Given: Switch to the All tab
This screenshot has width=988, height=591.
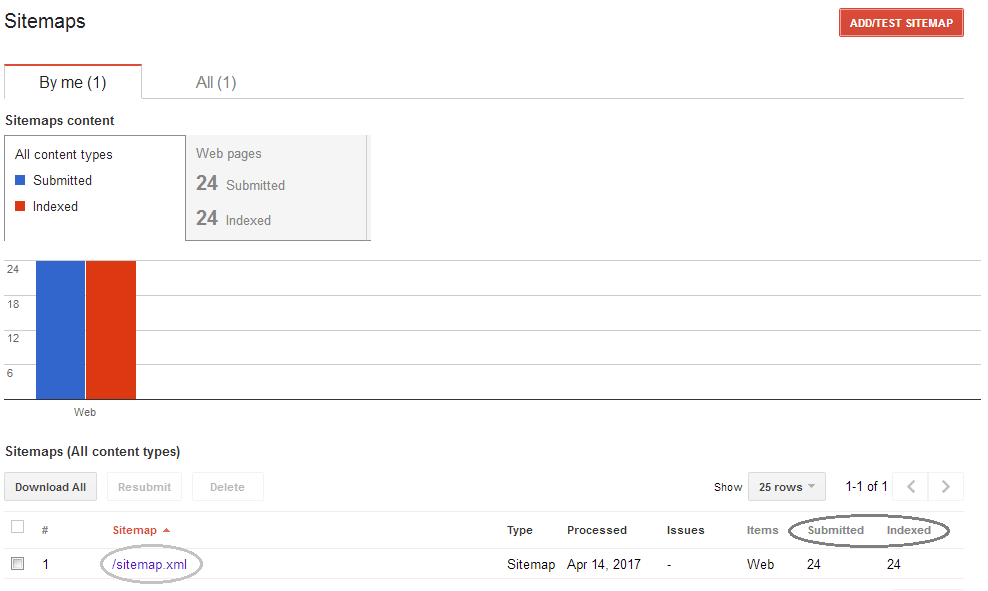Looking at the screenshot, I should click(x=216, y=82).
